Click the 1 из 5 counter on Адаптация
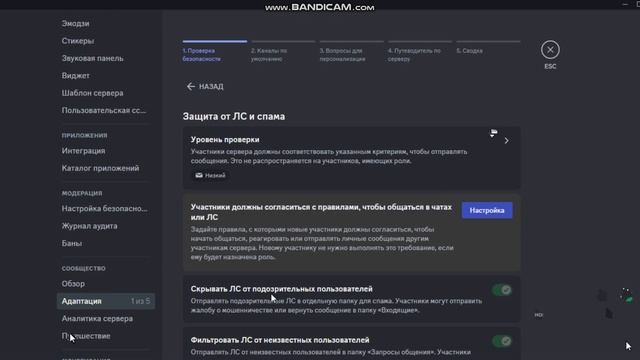The image size is (640, 360). coord(140,301)
